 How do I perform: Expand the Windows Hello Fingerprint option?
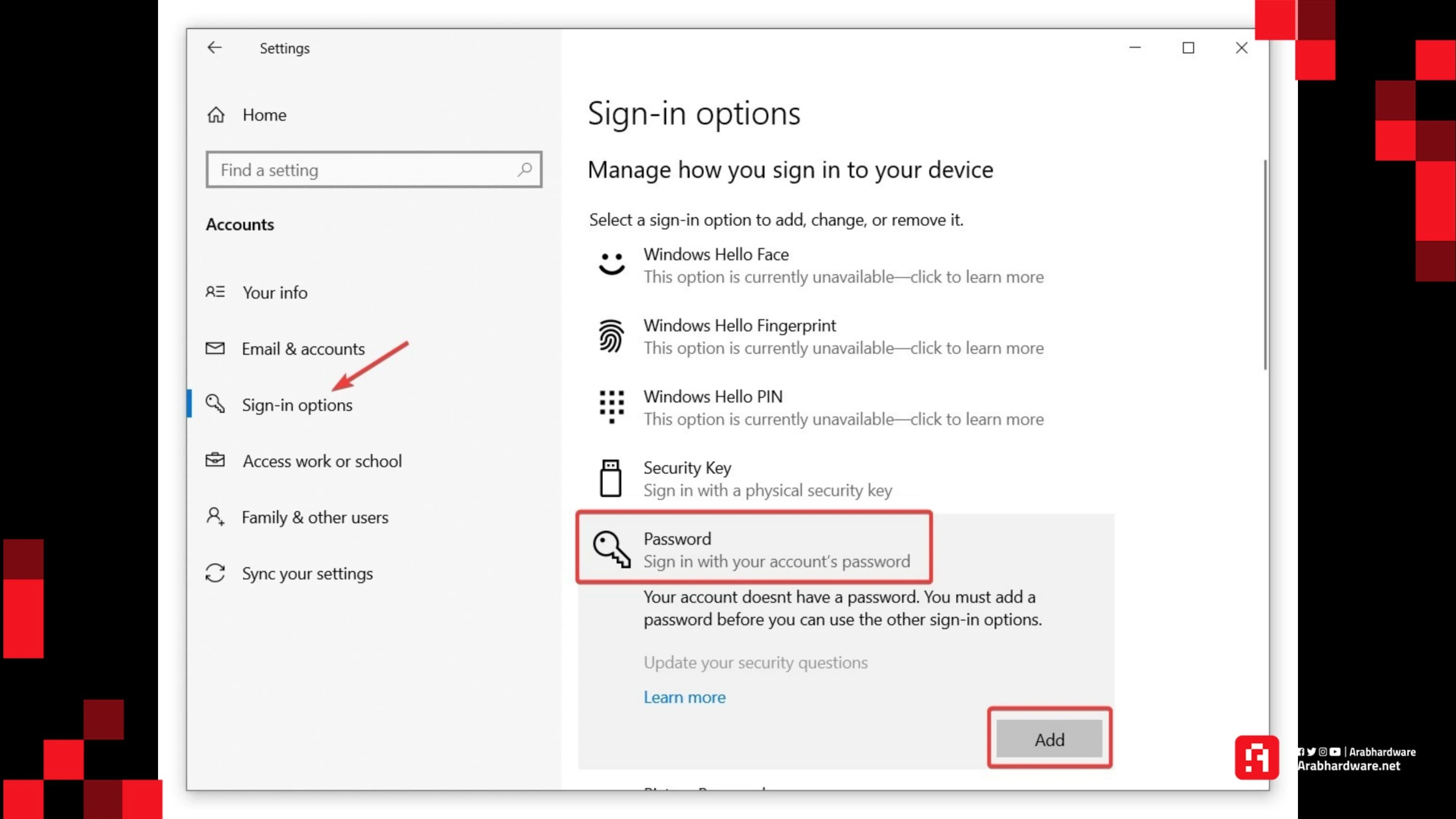click(846, 336)
